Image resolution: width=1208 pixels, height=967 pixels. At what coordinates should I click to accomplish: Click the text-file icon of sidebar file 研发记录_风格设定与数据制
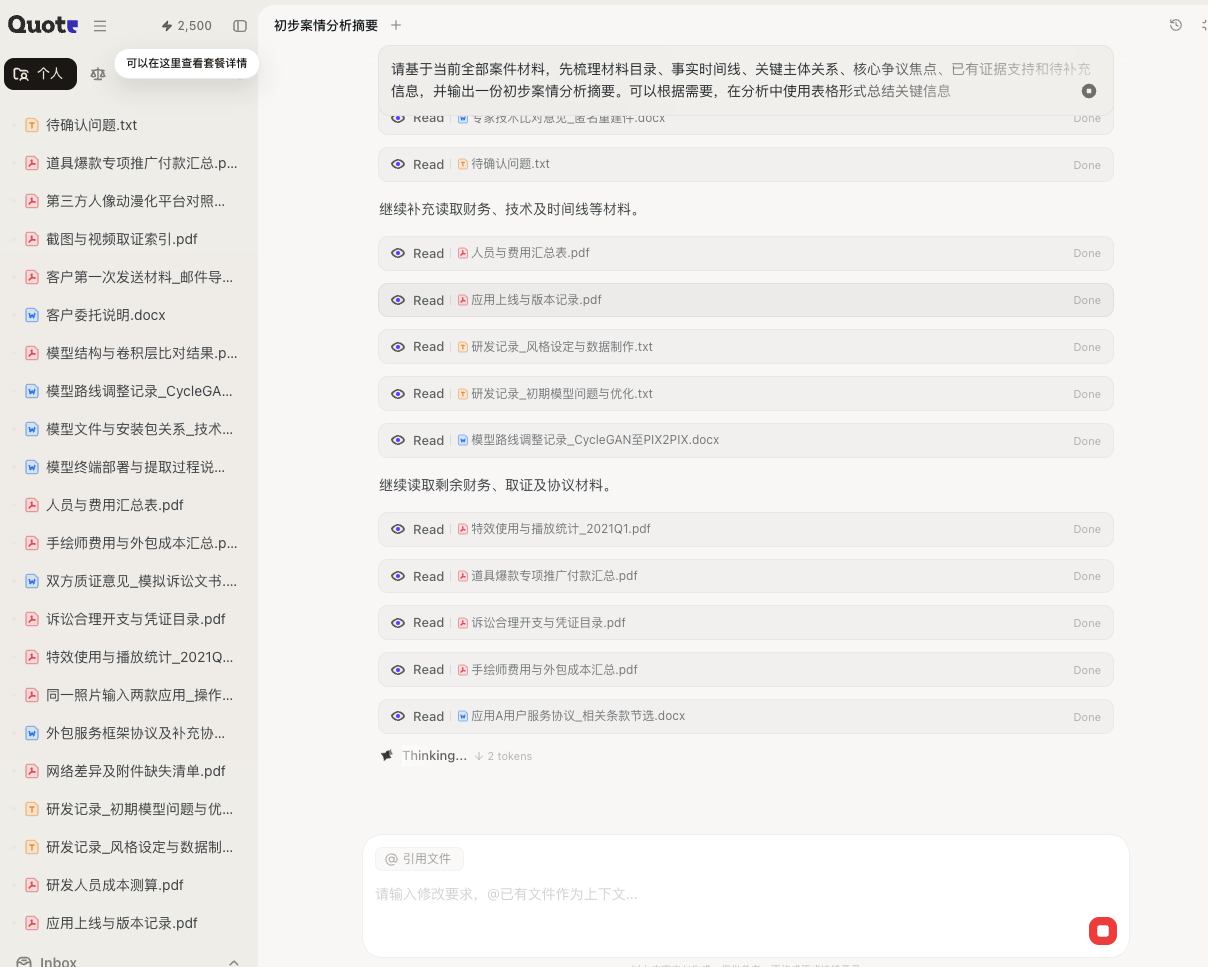click(x=32, y=847)
